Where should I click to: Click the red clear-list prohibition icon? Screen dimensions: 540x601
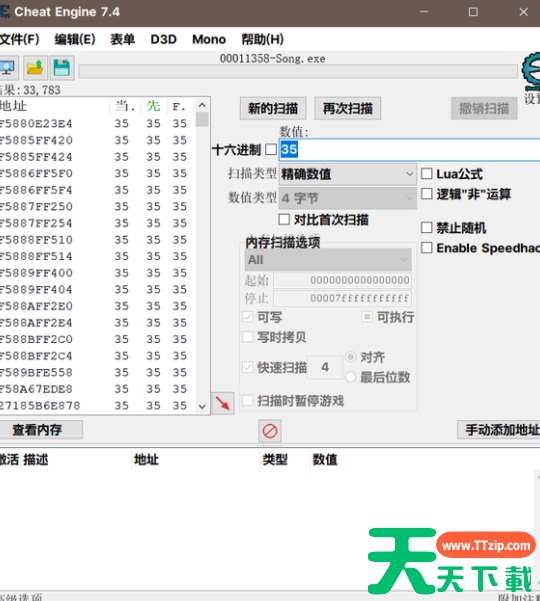[x=270, y=431]
